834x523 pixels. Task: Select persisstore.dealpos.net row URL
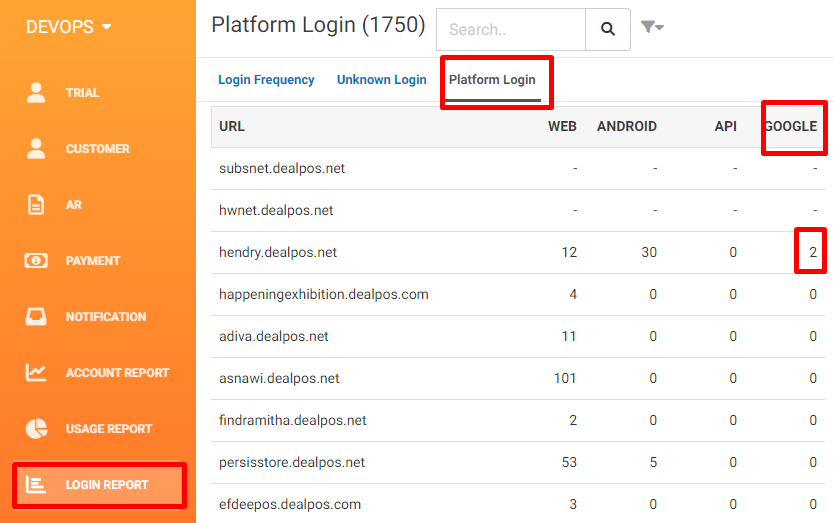pyautogui.click(x=292, y=463)
